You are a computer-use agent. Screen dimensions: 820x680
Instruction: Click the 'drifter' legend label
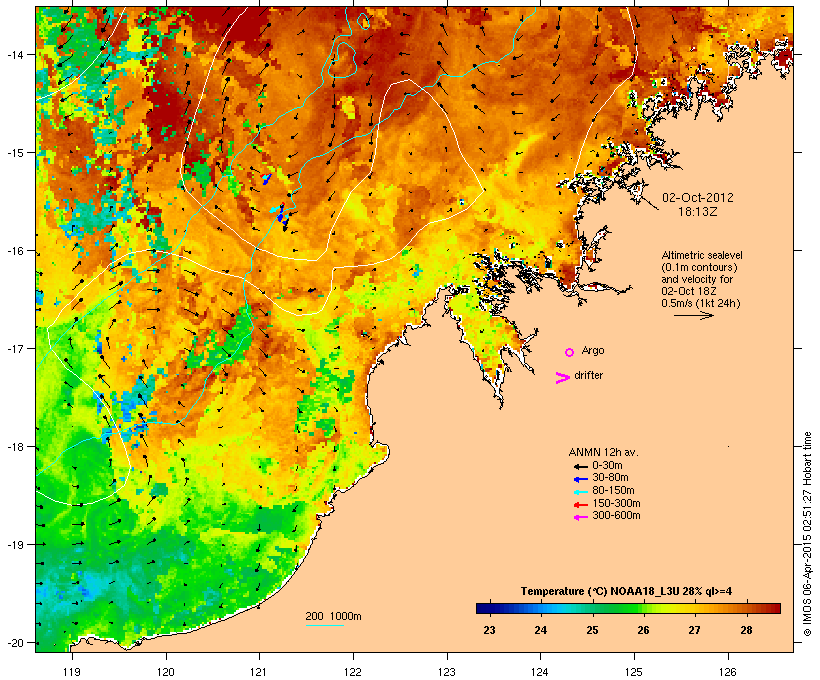pyautogui.click(x=588, y=375)
